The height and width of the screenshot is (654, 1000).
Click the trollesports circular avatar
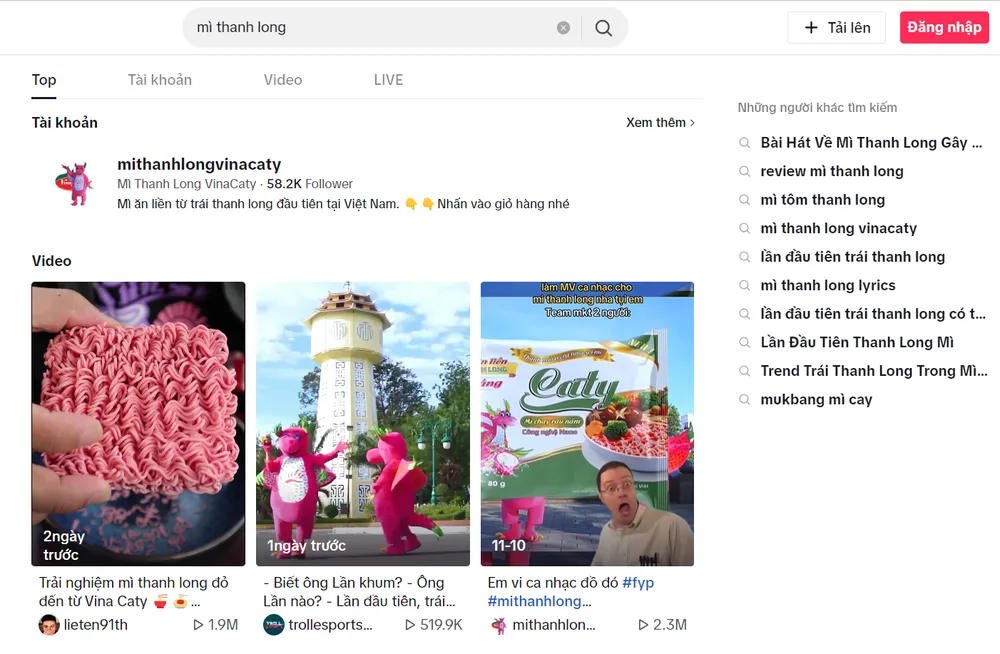tap(273, 624)
